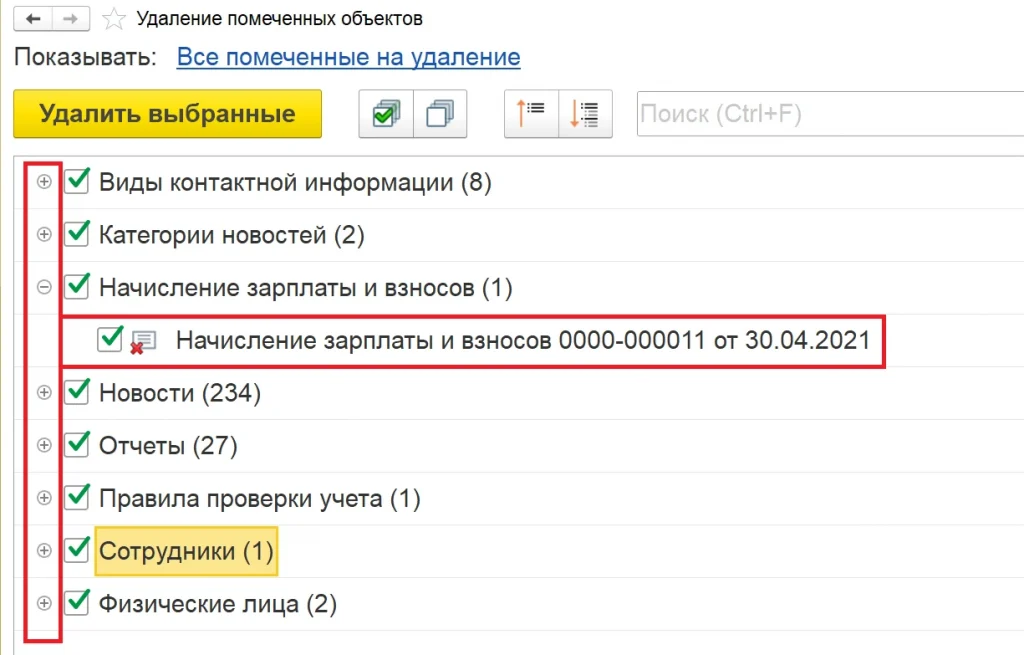Click the expand all tree nodes icon

[584, 114]
